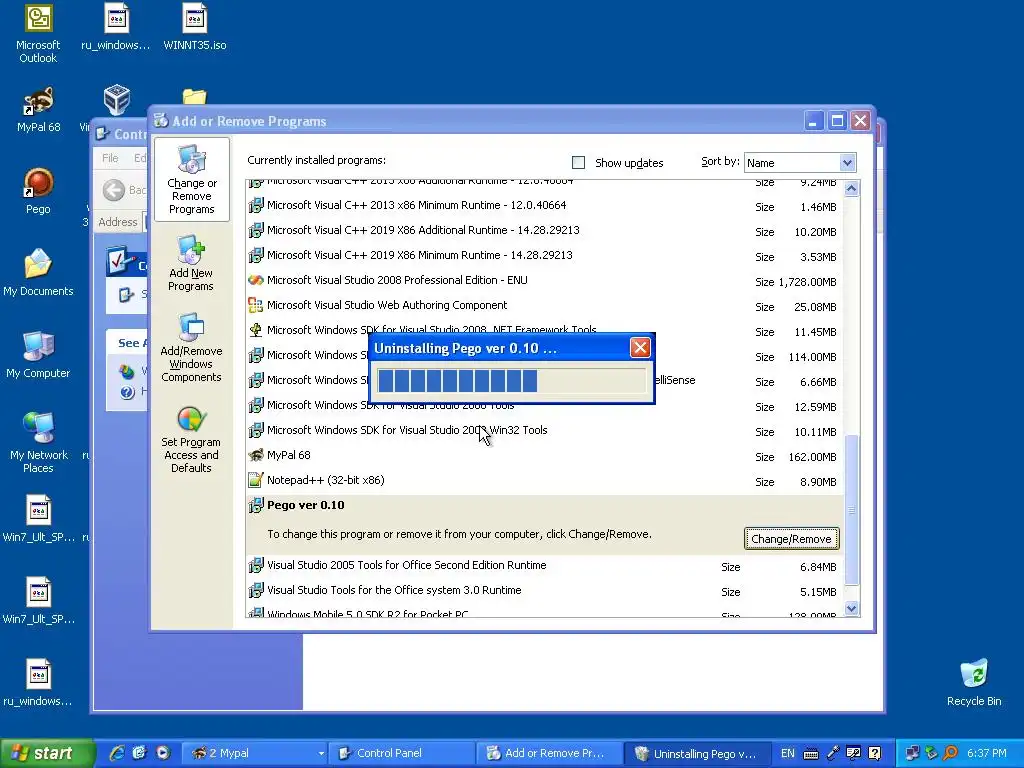Click the tray on-screen keyboard icon

click(810, 754)
